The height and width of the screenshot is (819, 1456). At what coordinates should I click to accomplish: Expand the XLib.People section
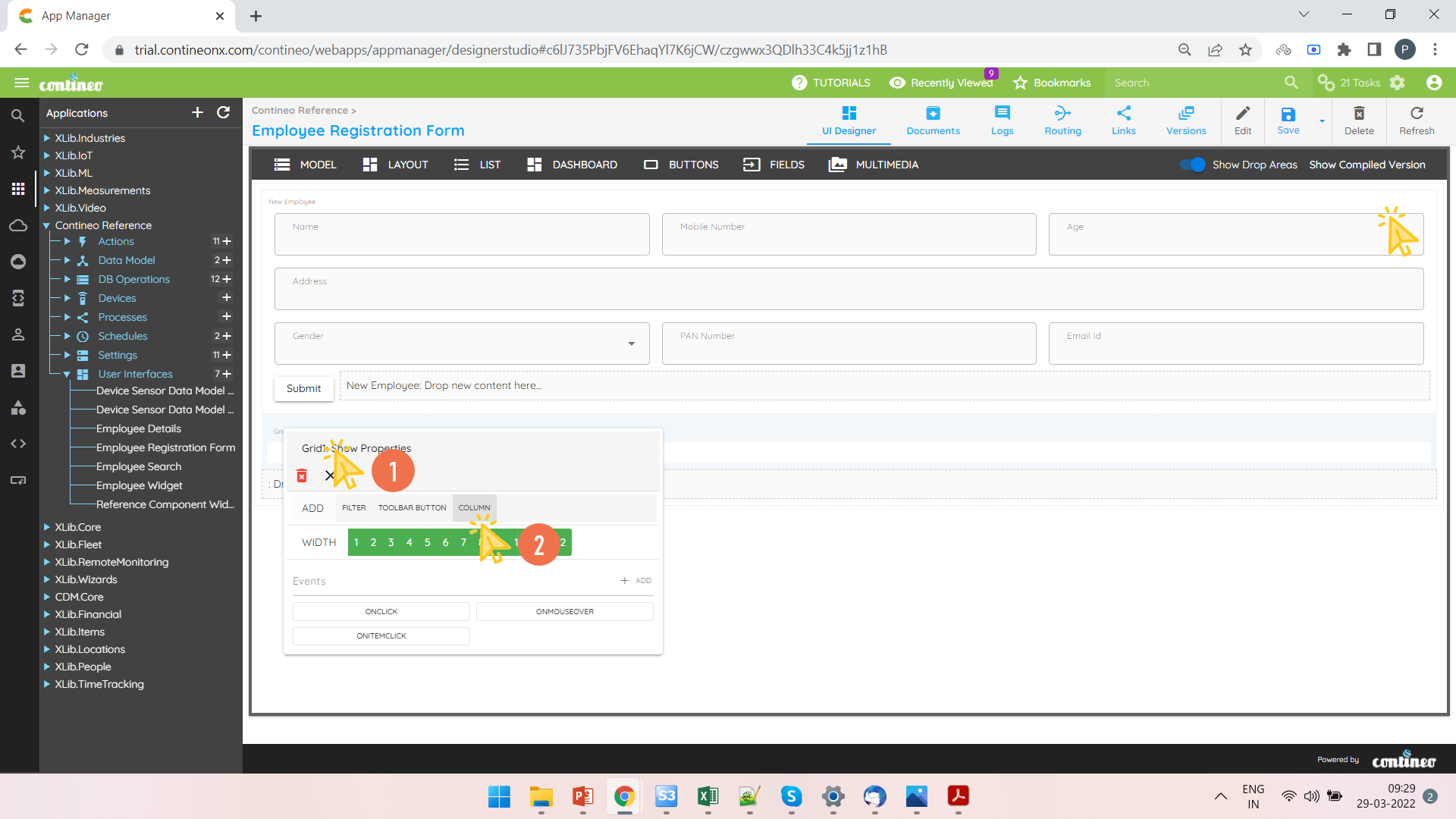coord(48,667)
